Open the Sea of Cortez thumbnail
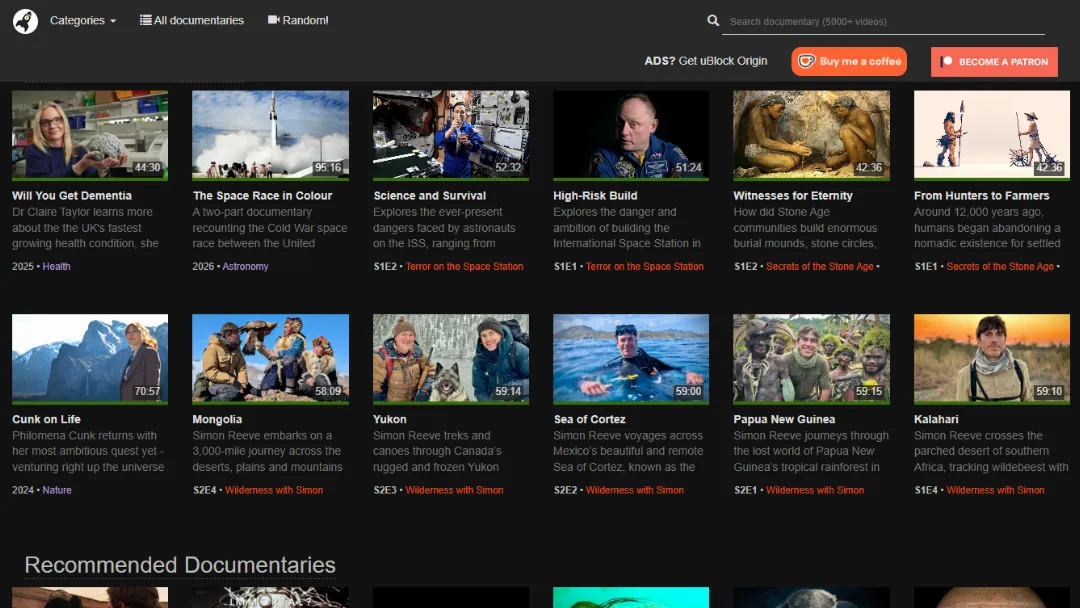1080x608 pixels. (x=631, y=359)
